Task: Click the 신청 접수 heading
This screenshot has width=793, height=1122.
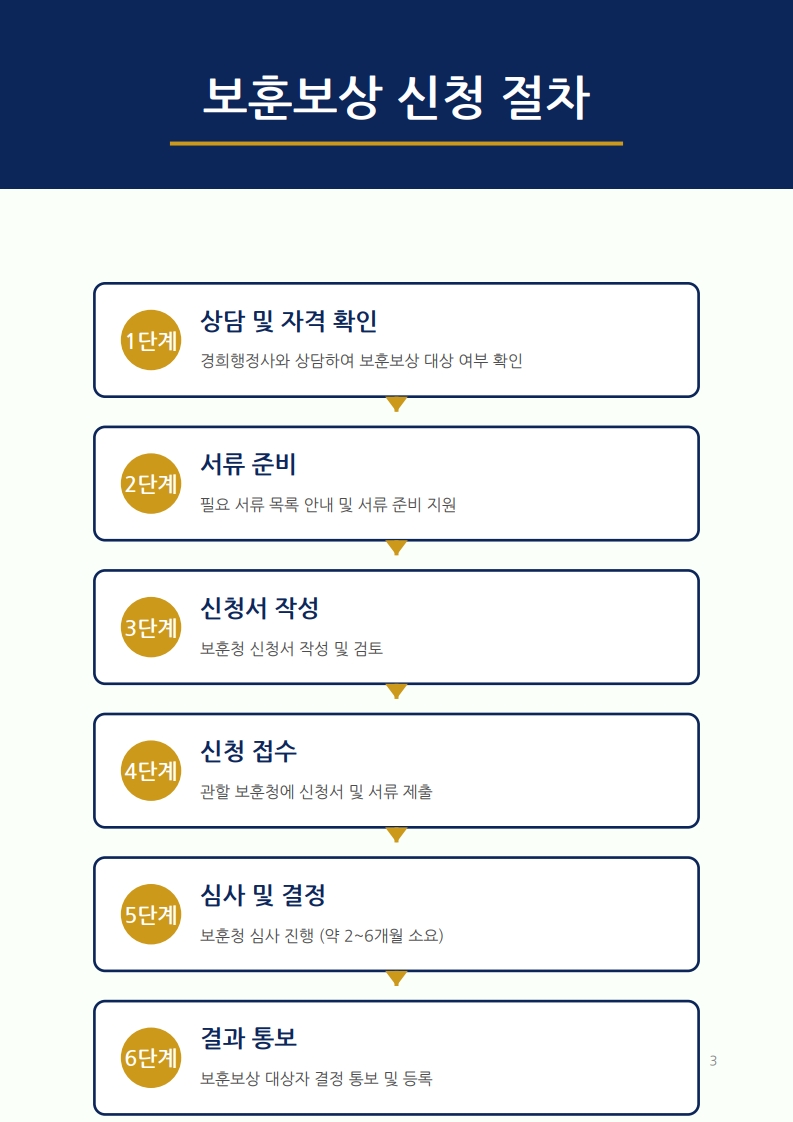Action: tap(248, 752)
